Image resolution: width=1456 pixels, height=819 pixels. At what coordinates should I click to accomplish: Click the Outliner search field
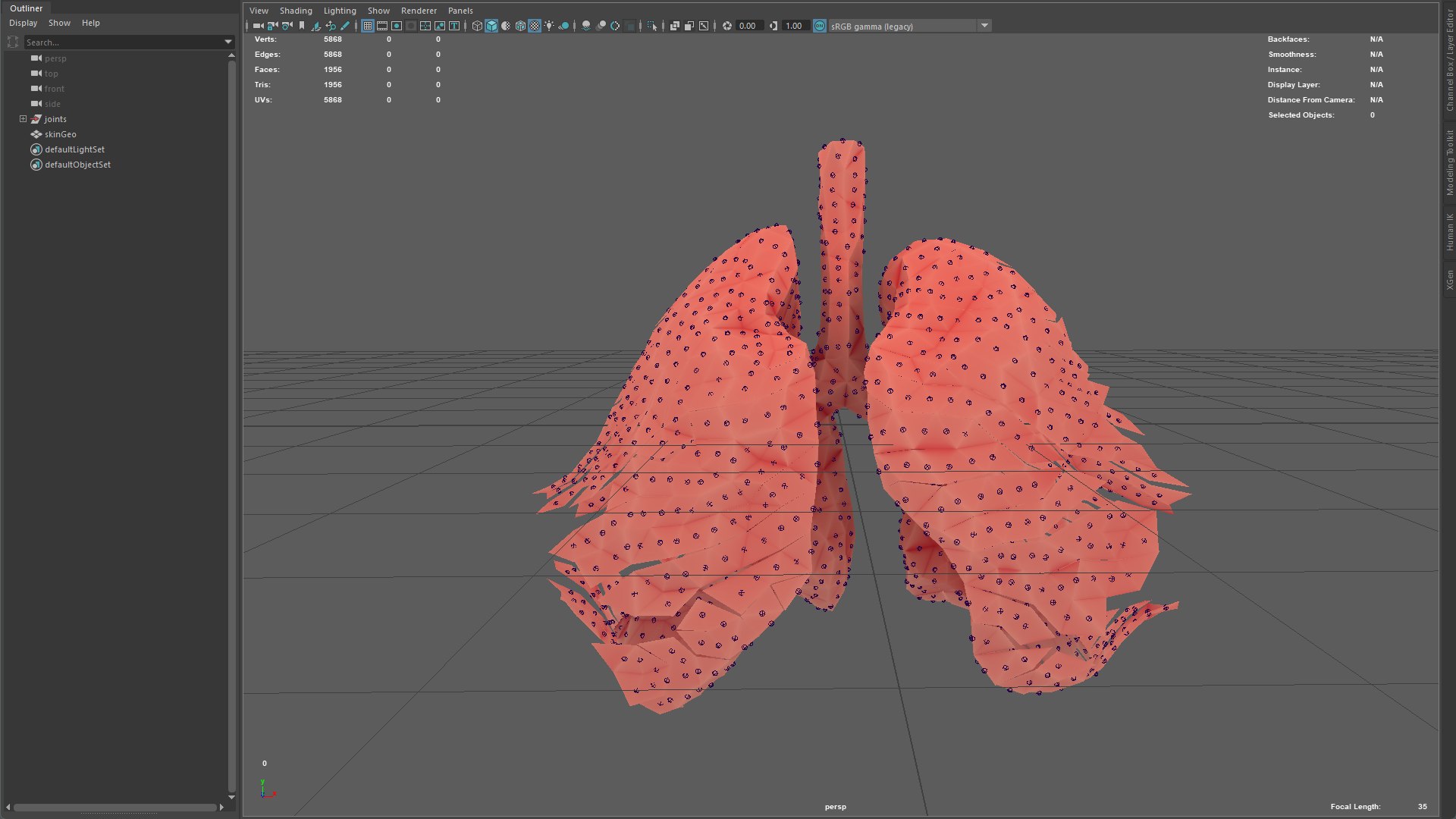tap(123, 42)
